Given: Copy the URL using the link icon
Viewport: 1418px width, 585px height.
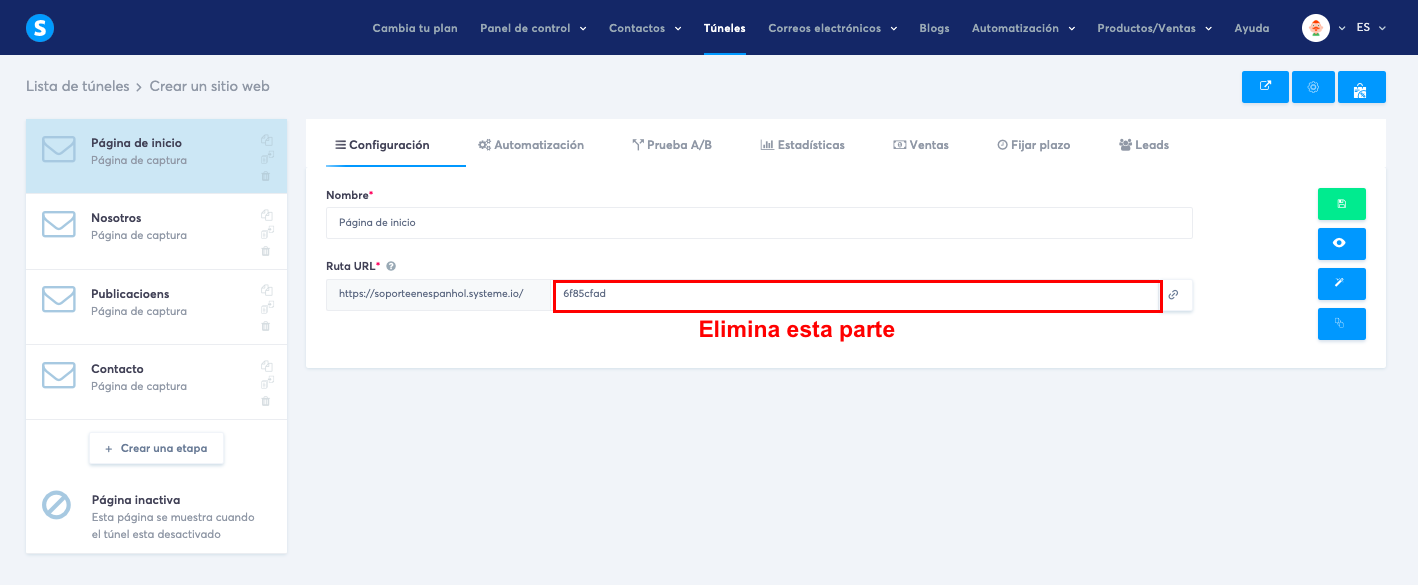Looking at the screenshot, I should click(1174, 295).
